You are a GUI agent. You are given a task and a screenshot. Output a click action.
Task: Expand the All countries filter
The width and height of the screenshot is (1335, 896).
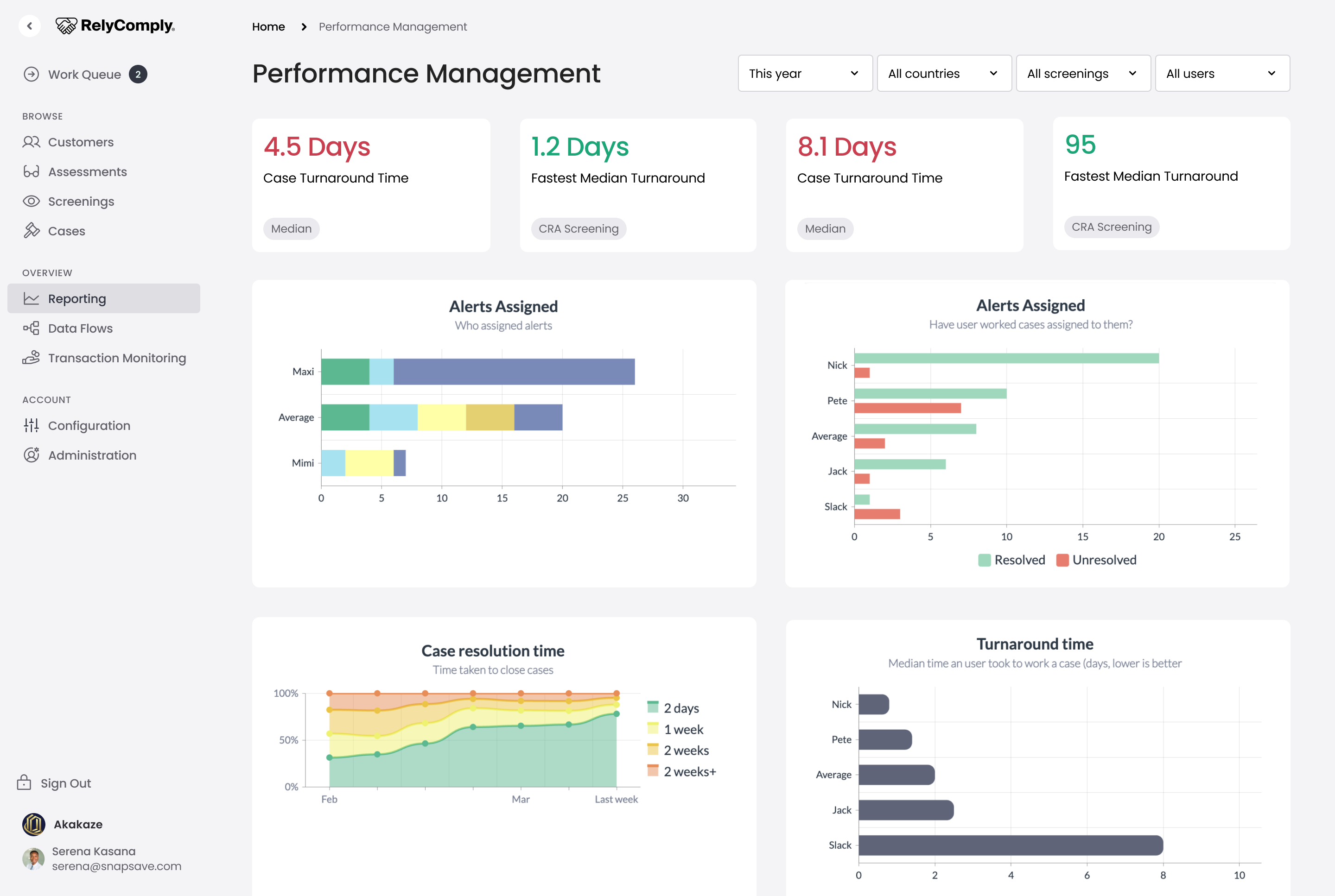(943, 73)
